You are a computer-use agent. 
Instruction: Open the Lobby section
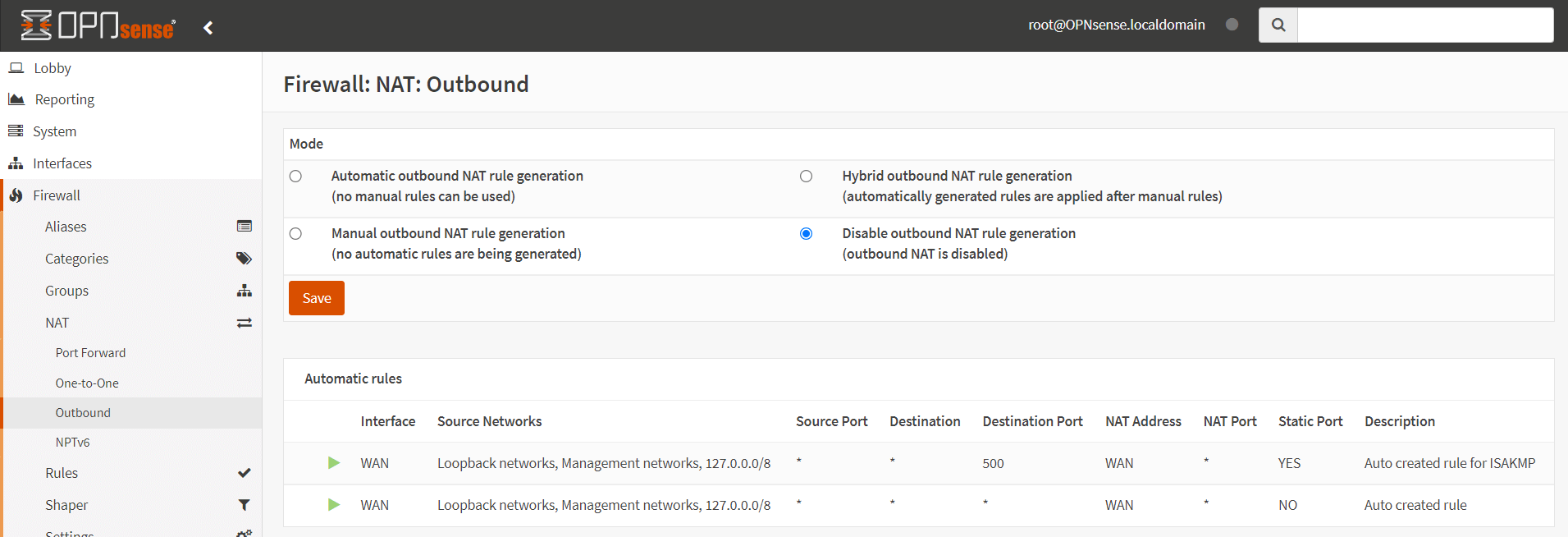pyautogui.click(x=52, y=68)
